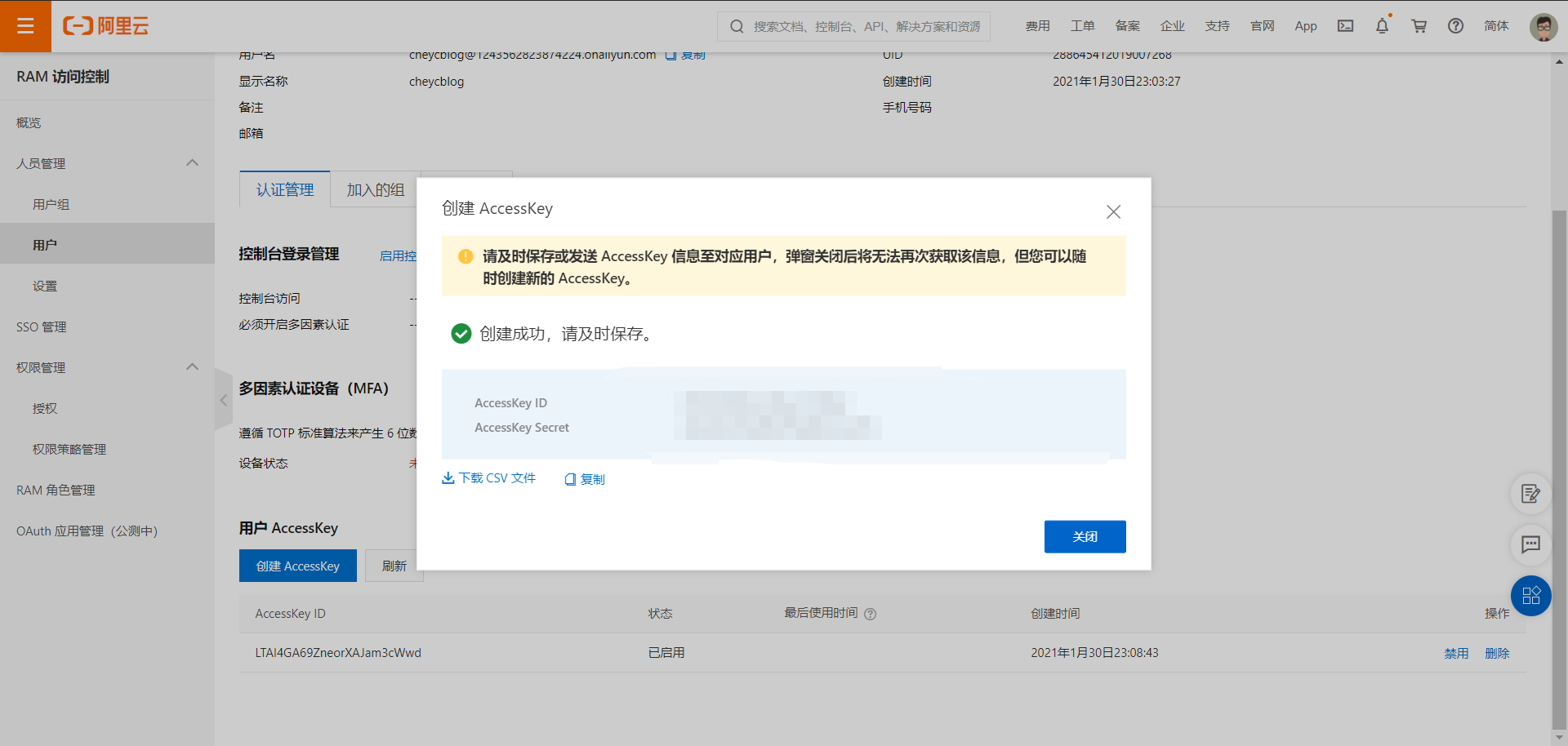Click the 已启用 status cell
1568x746 pixels.
coord(666,653)
